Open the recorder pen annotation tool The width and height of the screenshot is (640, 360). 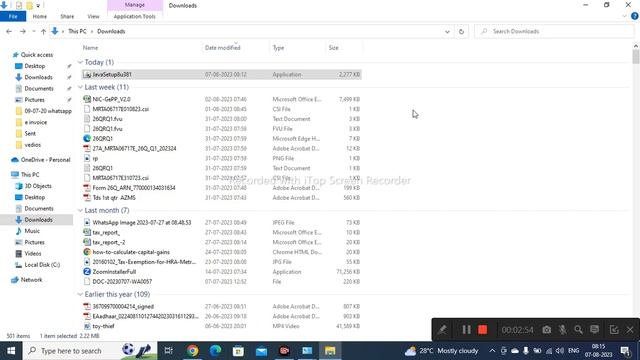coord(442,330)
